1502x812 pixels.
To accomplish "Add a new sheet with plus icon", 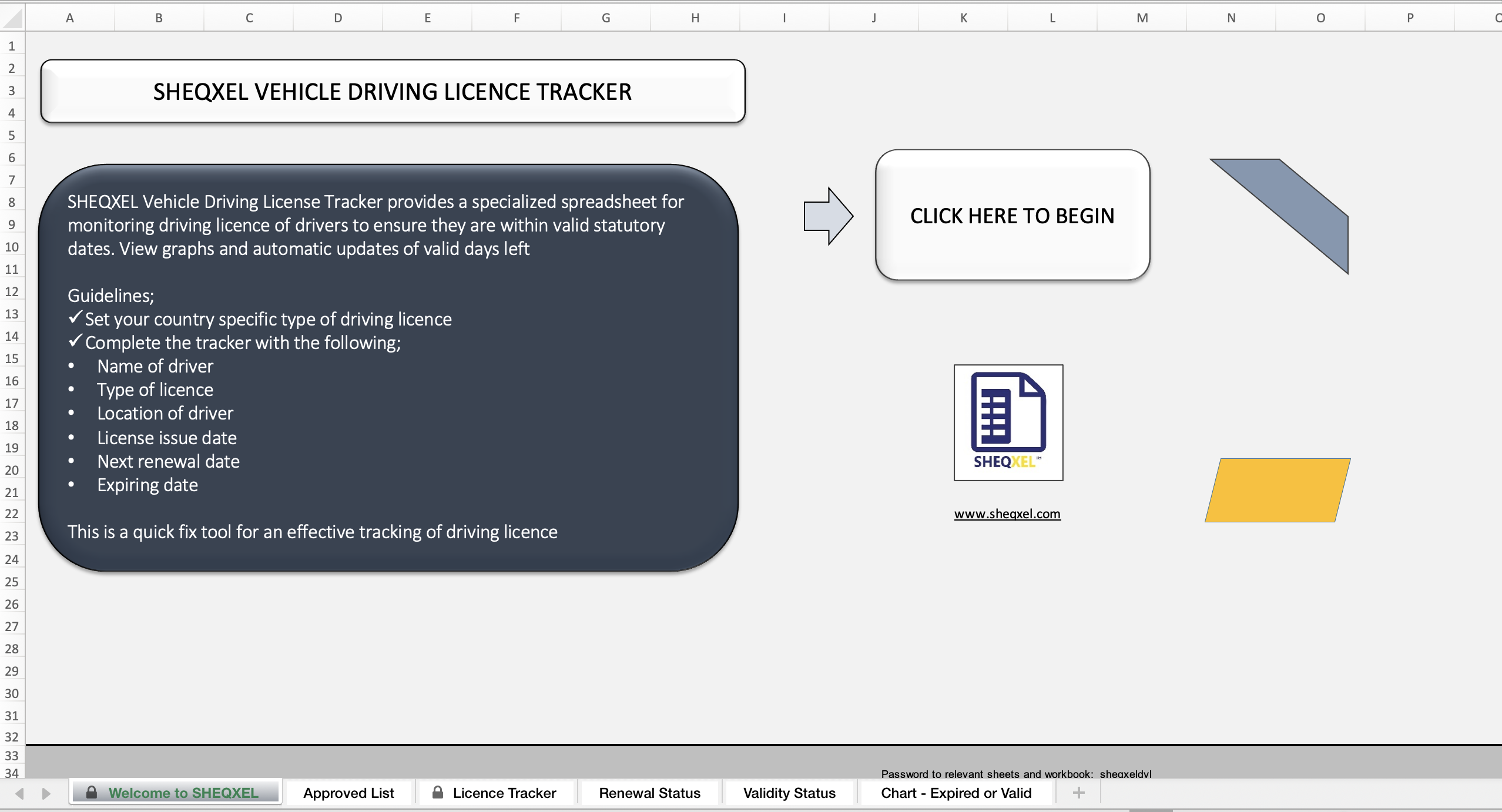I will pyautogui.click(x=1078, y=793).
